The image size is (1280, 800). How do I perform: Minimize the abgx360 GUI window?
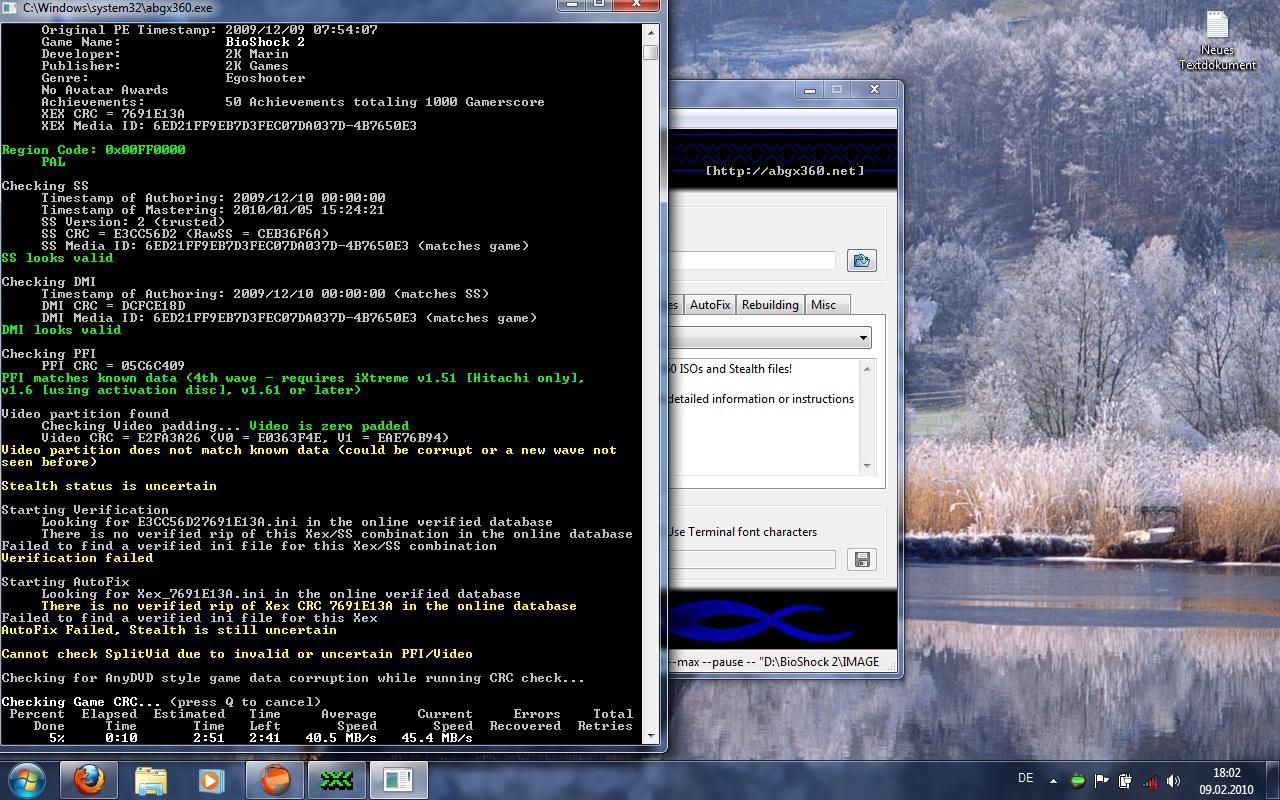pos(808,89)
